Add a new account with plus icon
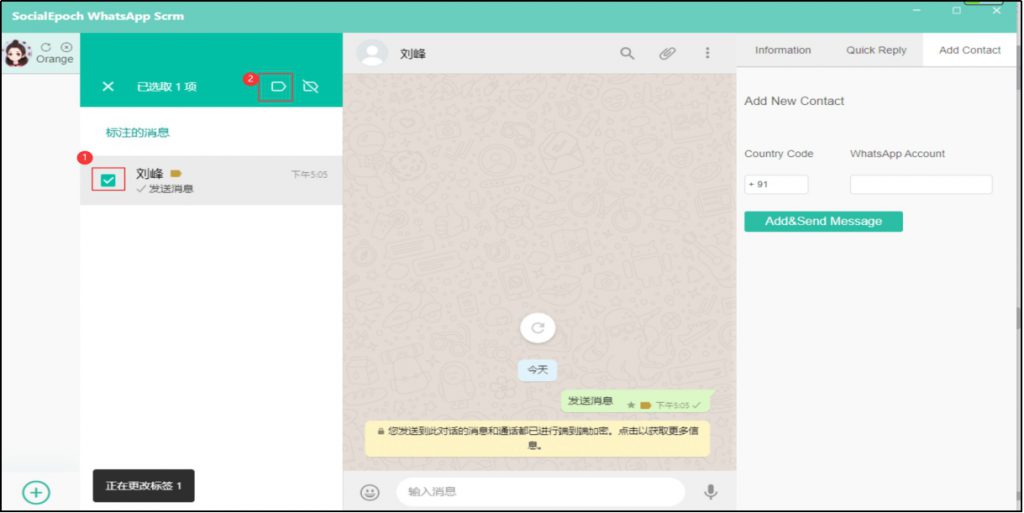This screenshot has width=1024, height=513. click(x=36, y=492)
